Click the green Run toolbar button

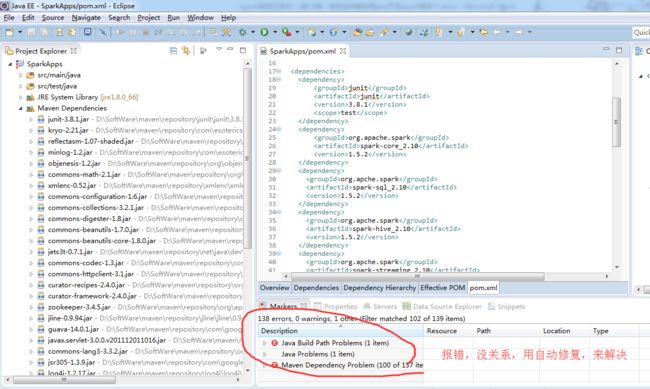[x=264, y=32]
